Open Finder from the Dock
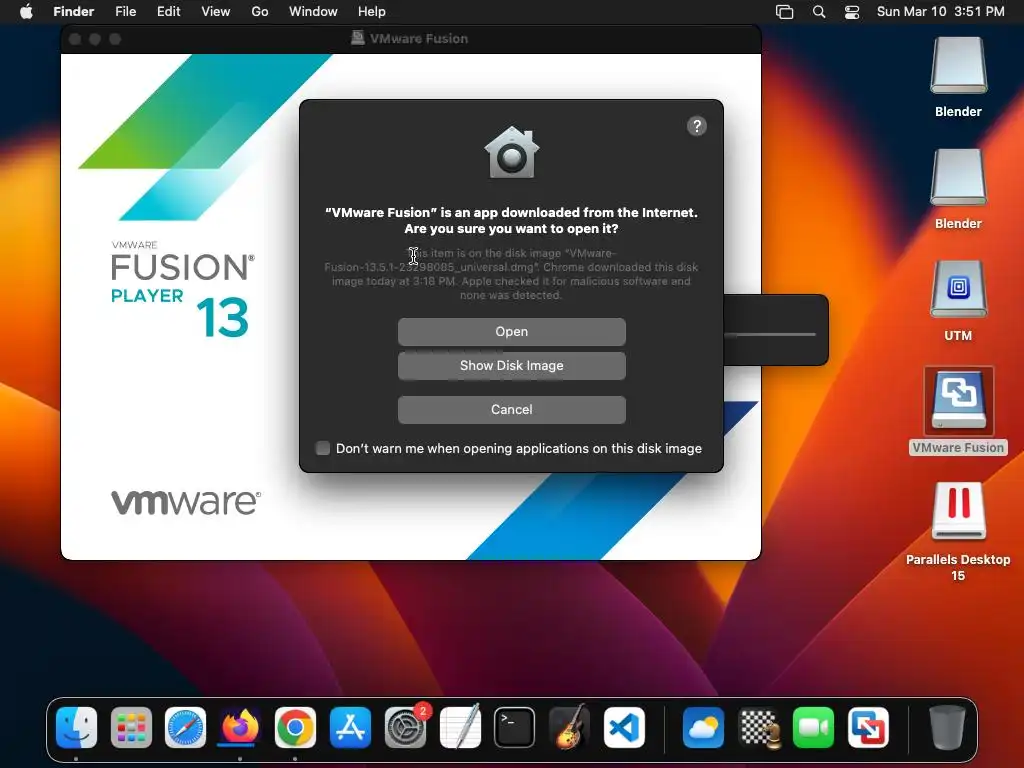1024x768 pixels. pyautogui.click(x=76, y=728)
